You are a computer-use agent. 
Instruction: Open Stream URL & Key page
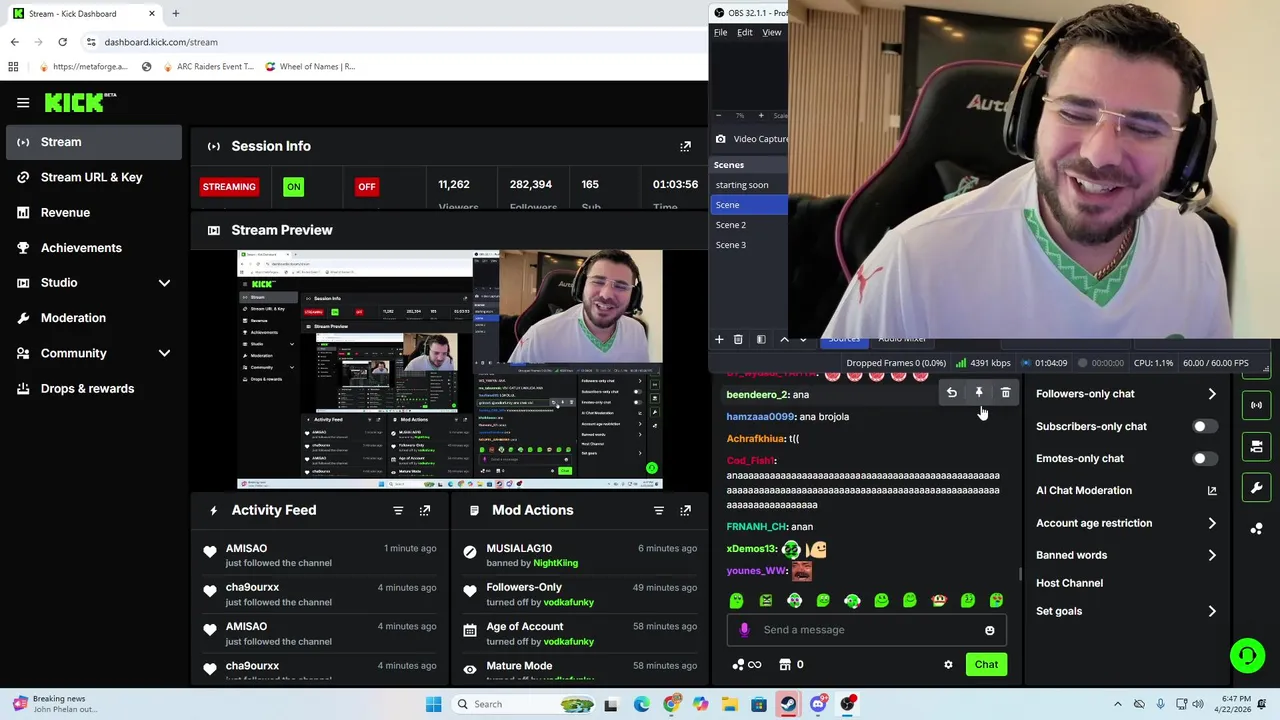pos(94,177)
